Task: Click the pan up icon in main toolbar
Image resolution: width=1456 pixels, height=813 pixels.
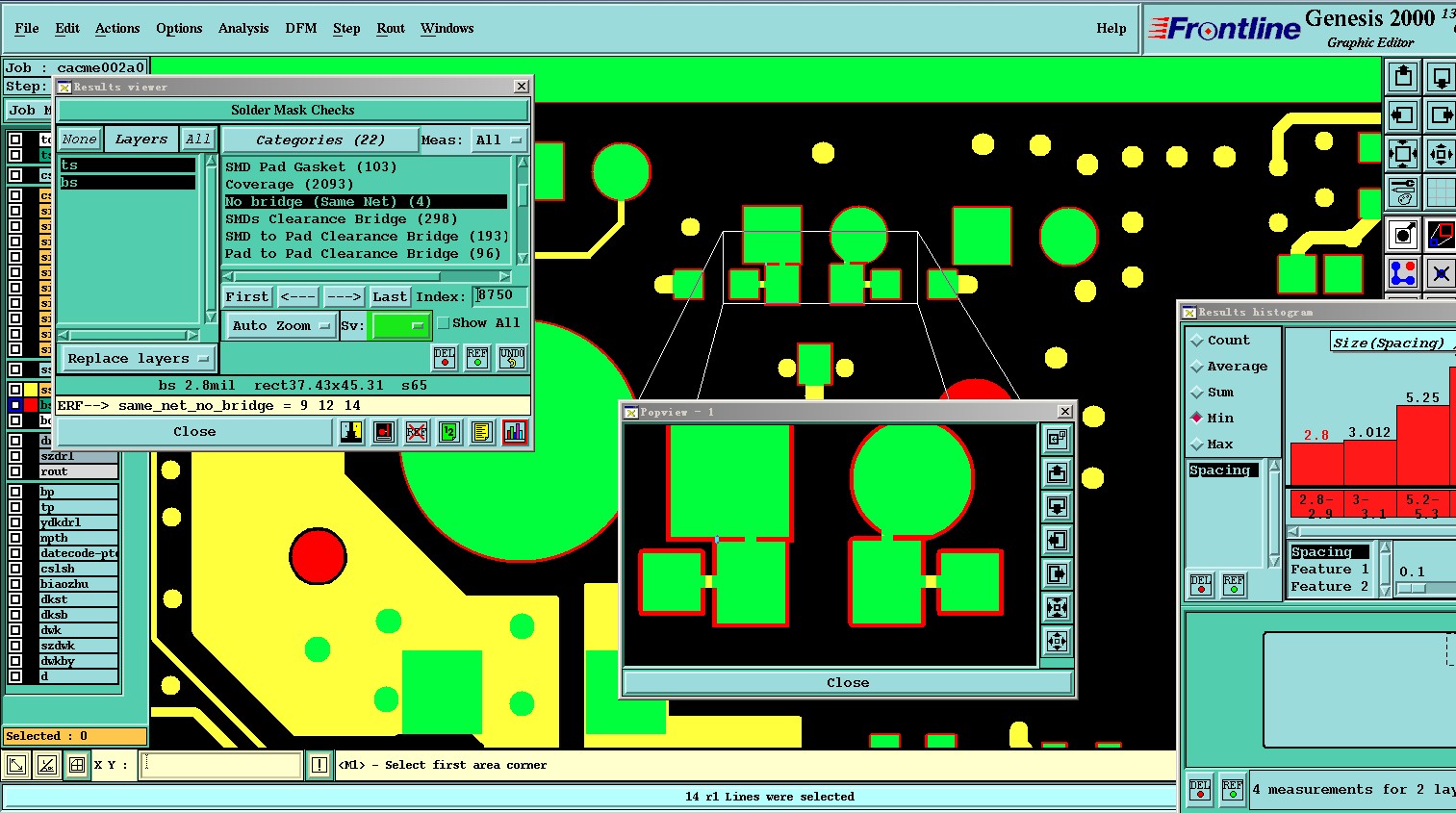Action: [1403, 77]
